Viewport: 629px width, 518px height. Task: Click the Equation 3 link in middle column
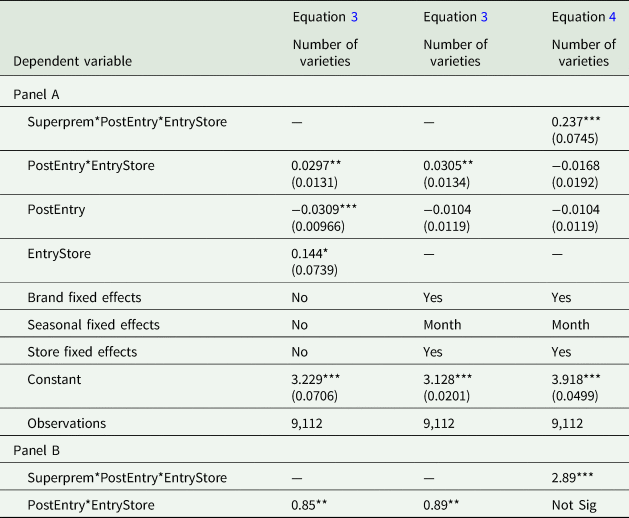(482, 17)
